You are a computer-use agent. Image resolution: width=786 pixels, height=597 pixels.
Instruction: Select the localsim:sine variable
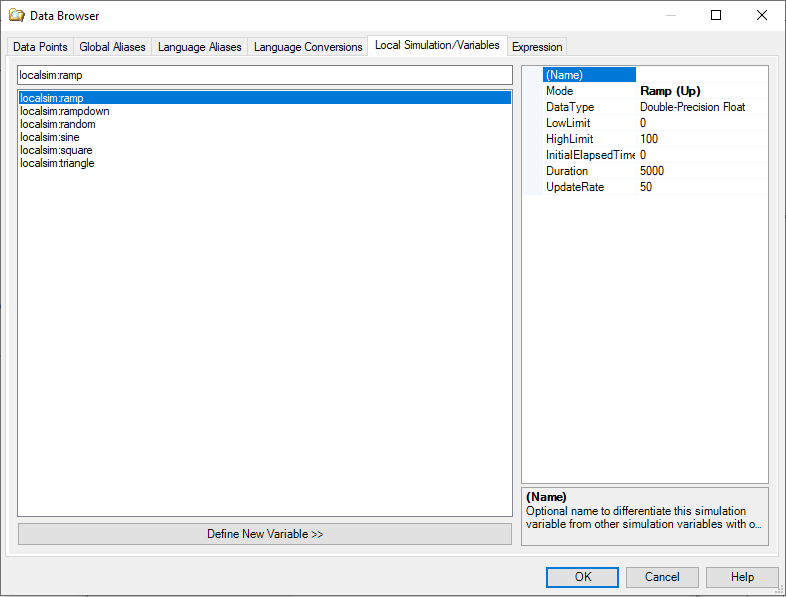(50, 137)
